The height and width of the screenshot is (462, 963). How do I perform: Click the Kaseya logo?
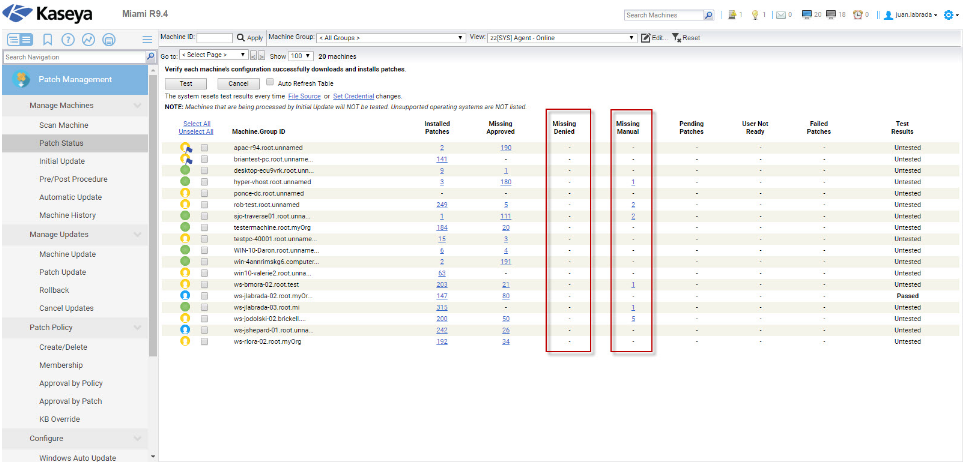[x=48, y=13]
